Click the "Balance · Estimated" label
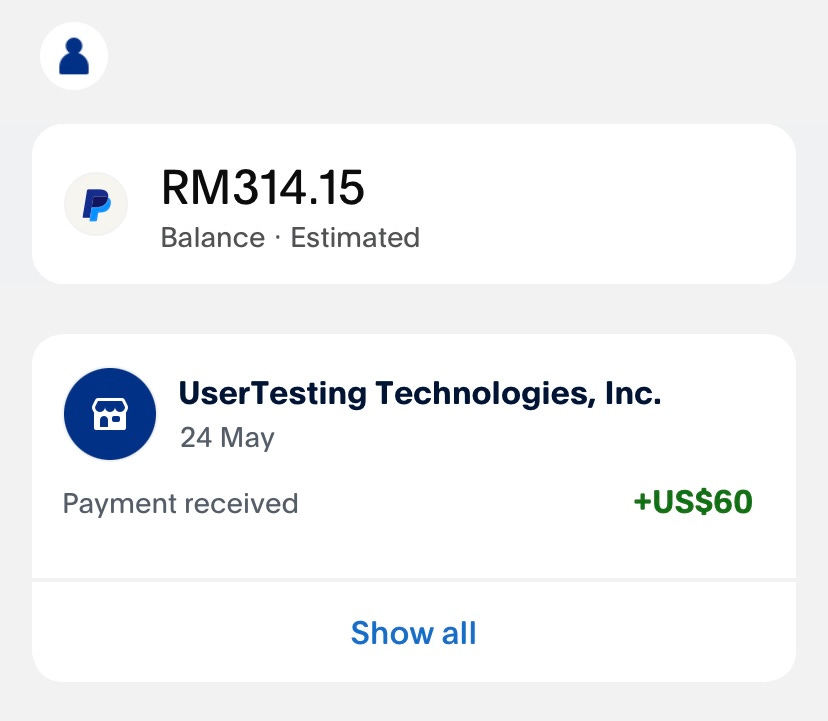Image resolution: width=828 pixels, height=721 pixels. point(290,237)
